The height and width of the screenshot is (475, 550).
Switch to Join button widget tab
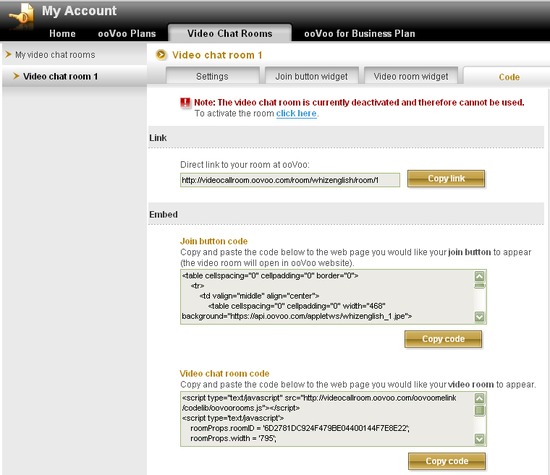click(311, 76)
